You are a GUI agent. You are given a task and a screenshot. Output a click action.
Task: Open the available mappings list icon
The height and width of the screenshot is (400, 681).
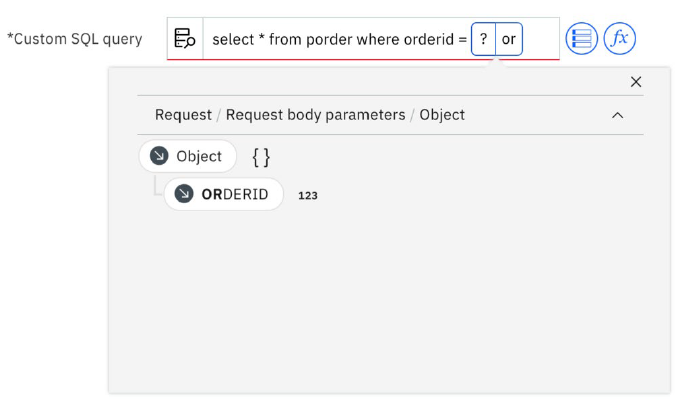tap(582, 39)
